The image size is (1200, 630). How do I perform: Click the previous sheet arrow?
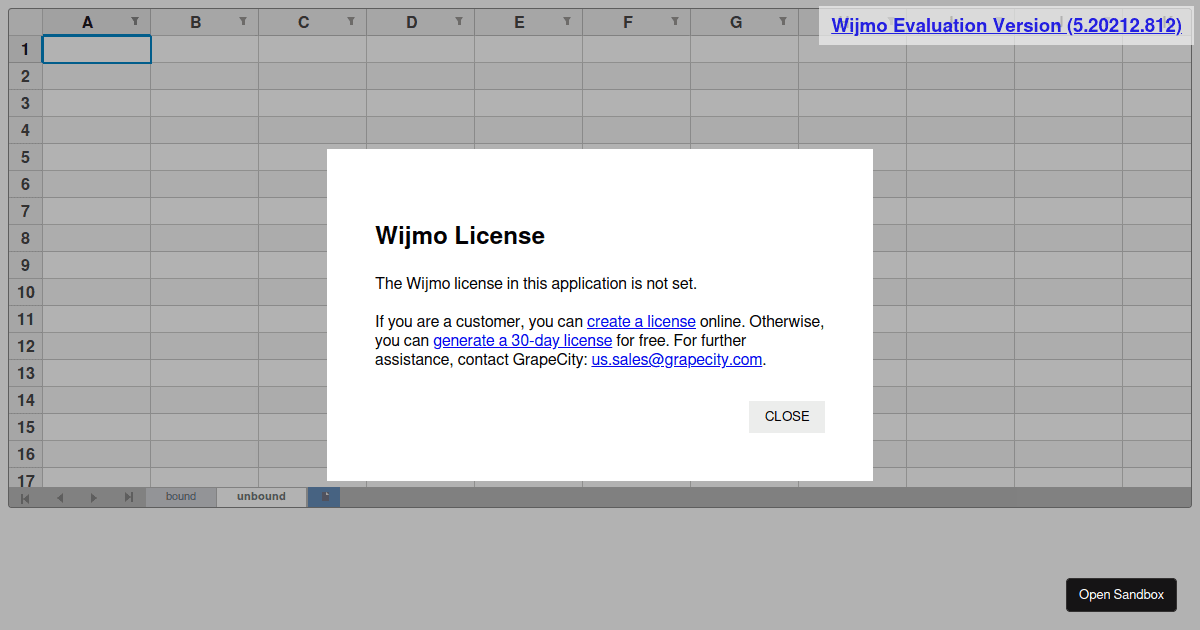59,497
